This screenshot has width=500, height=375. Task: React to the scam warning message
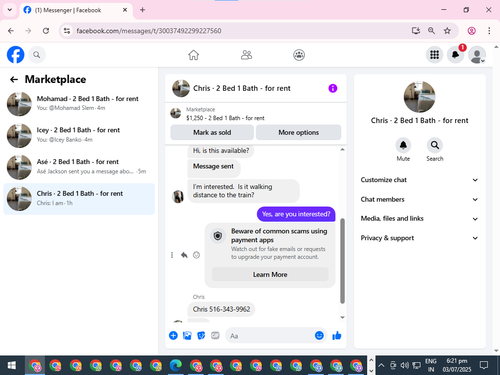tap(196, 255)
